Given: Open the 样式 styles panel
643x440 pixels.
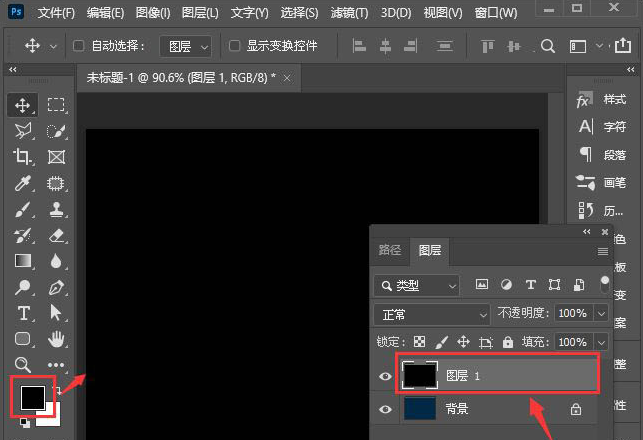Looking at the screenshot, I should point(602,100).
